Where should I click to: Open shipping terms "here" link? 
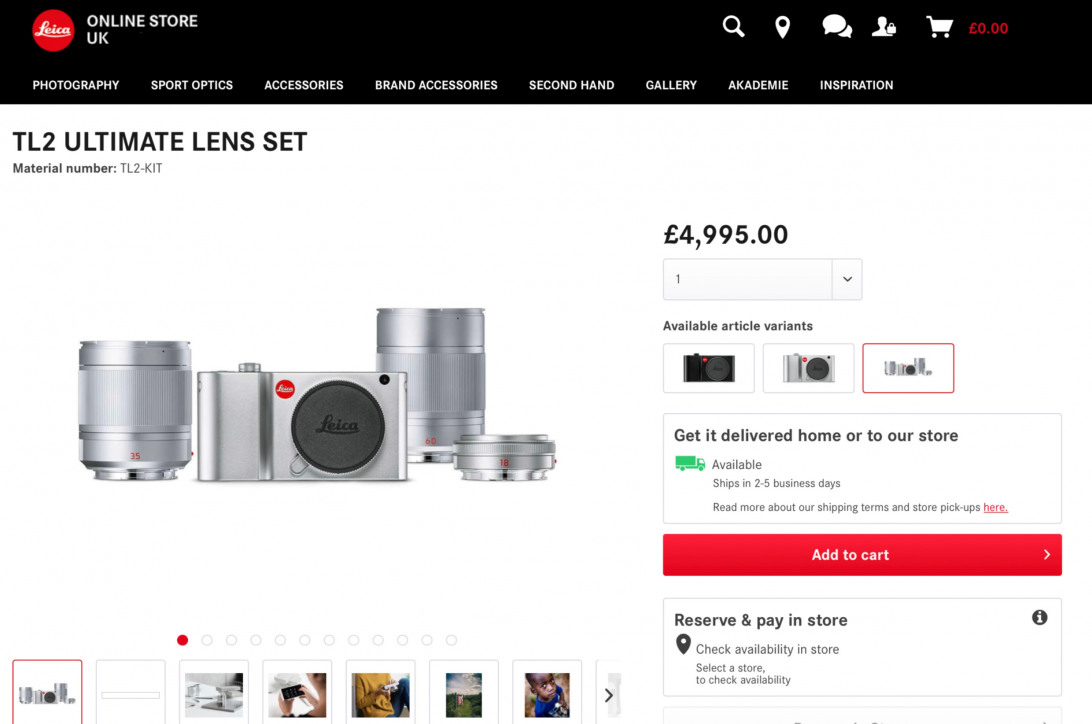pos(995,507)
